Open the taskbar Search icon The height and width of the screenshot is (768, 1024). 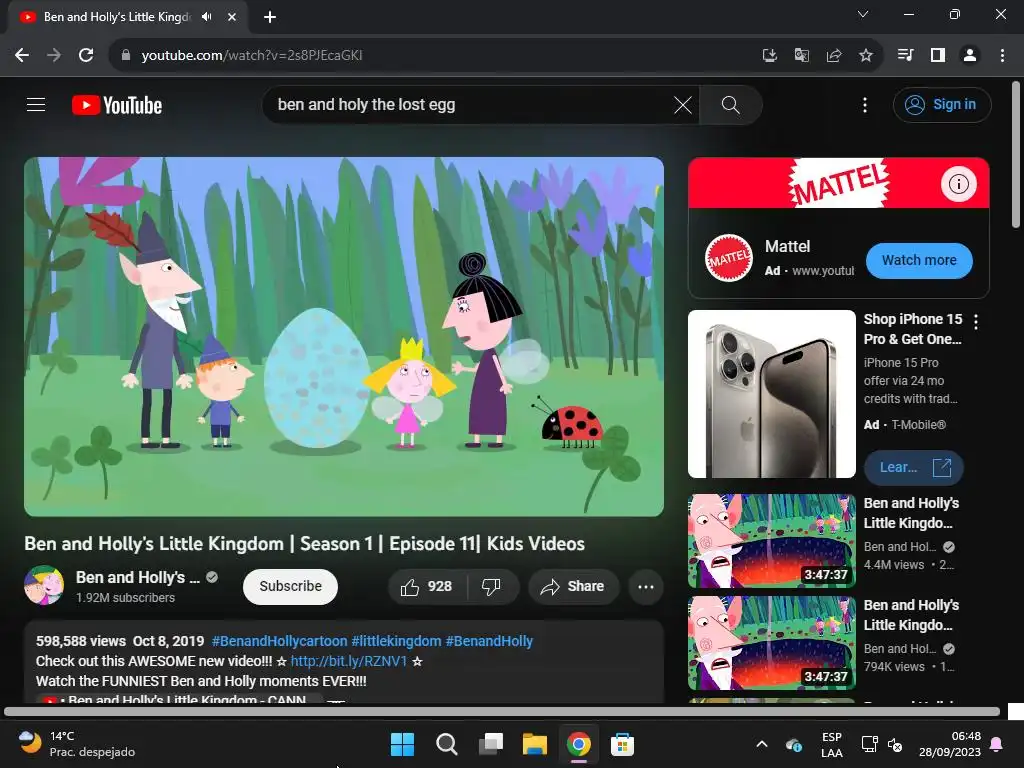tap(447, 744)
